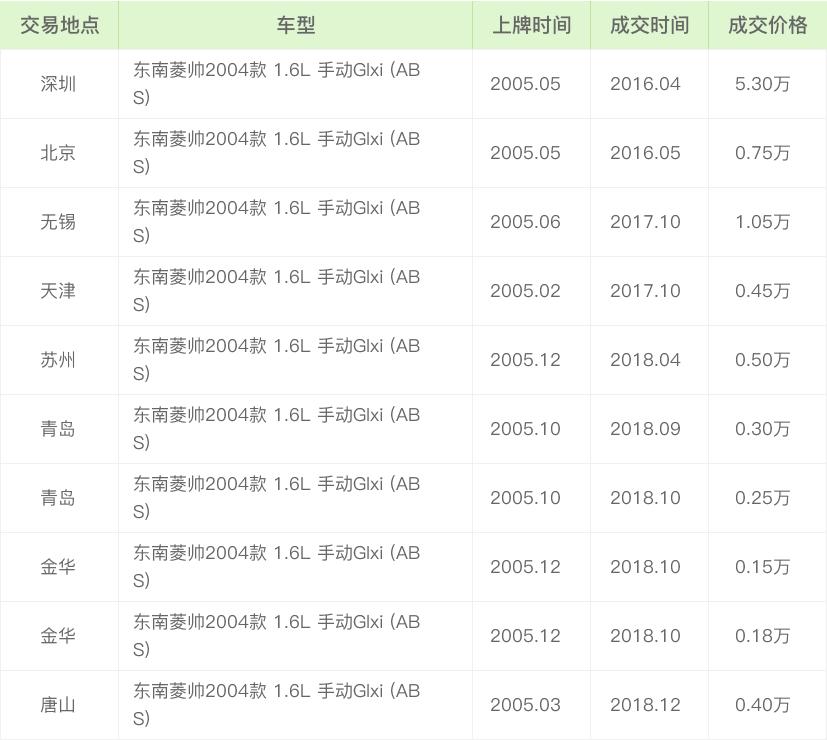827x740 pixels.
Task: Click the 交易地点 column header
Action: (x=59, y=25)
